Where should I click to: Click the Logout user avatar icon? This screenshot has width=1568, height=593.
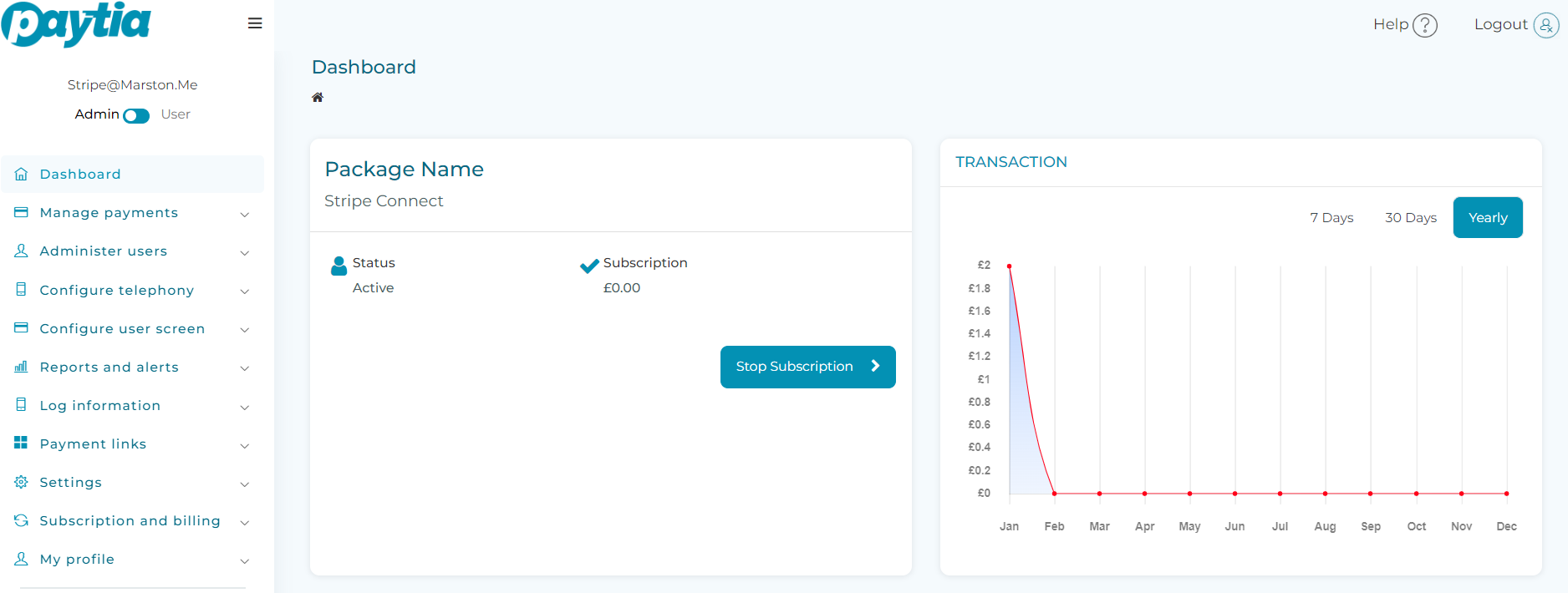point(1546,26)
